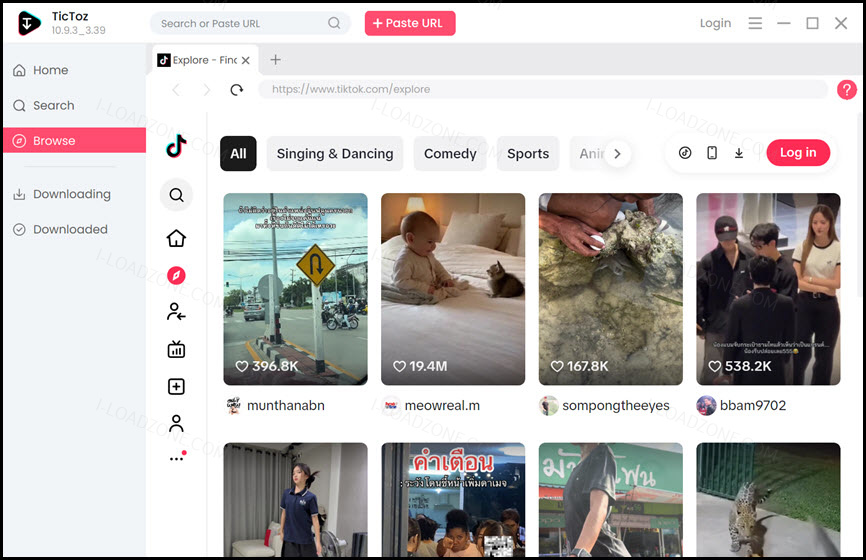
Task: Select the Comedy category
Action: [x=450, y=154]
